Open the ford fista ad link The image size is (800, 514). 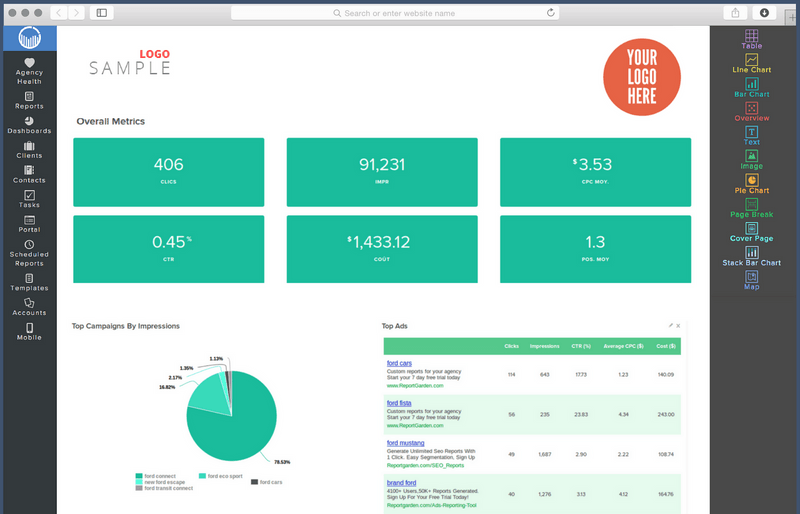click(399, 403)
